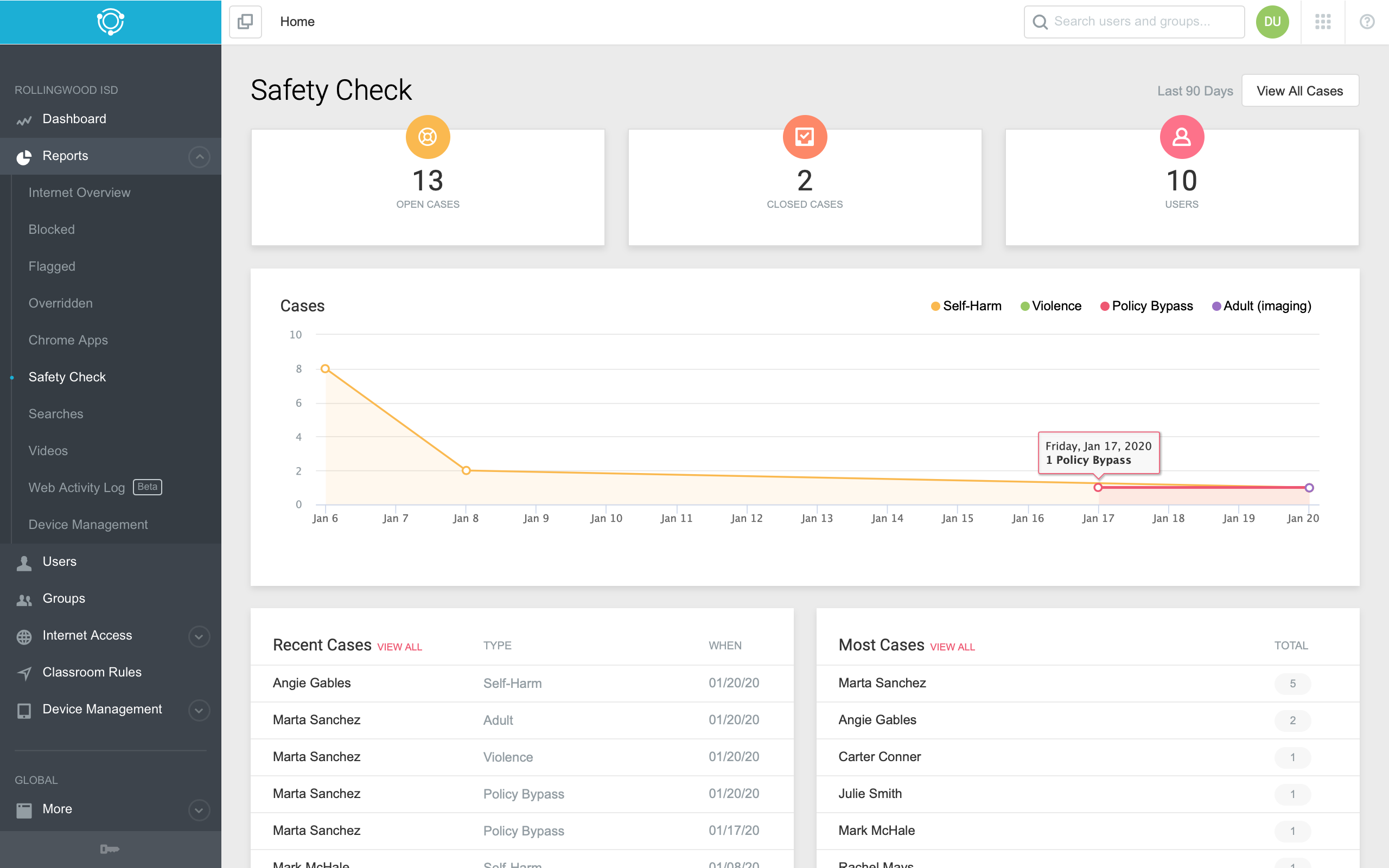Click the Closed Cases checkmark icon

point(804,137)
